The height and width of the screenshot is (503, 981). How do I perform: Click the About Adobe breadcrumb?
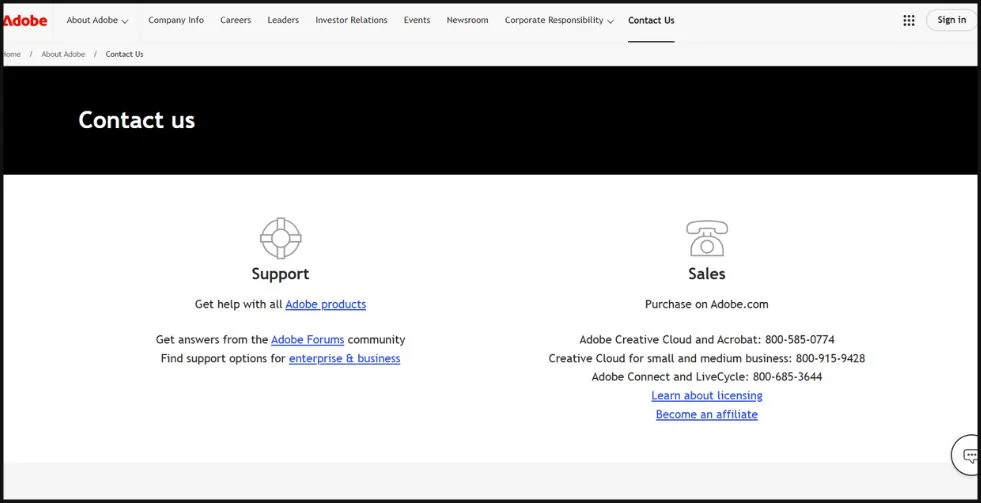coord(63,54)
